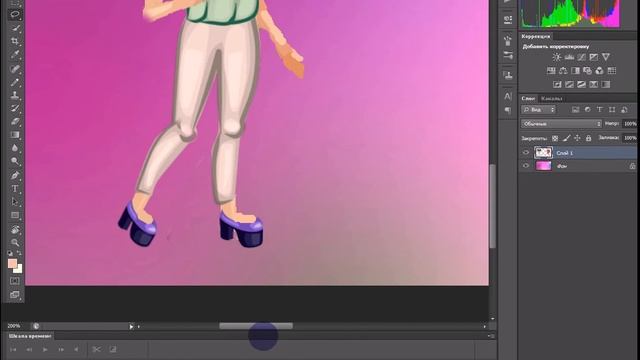Select the Clone Stamp tool
Screen dimensions: 640x360
pos(15,95)
